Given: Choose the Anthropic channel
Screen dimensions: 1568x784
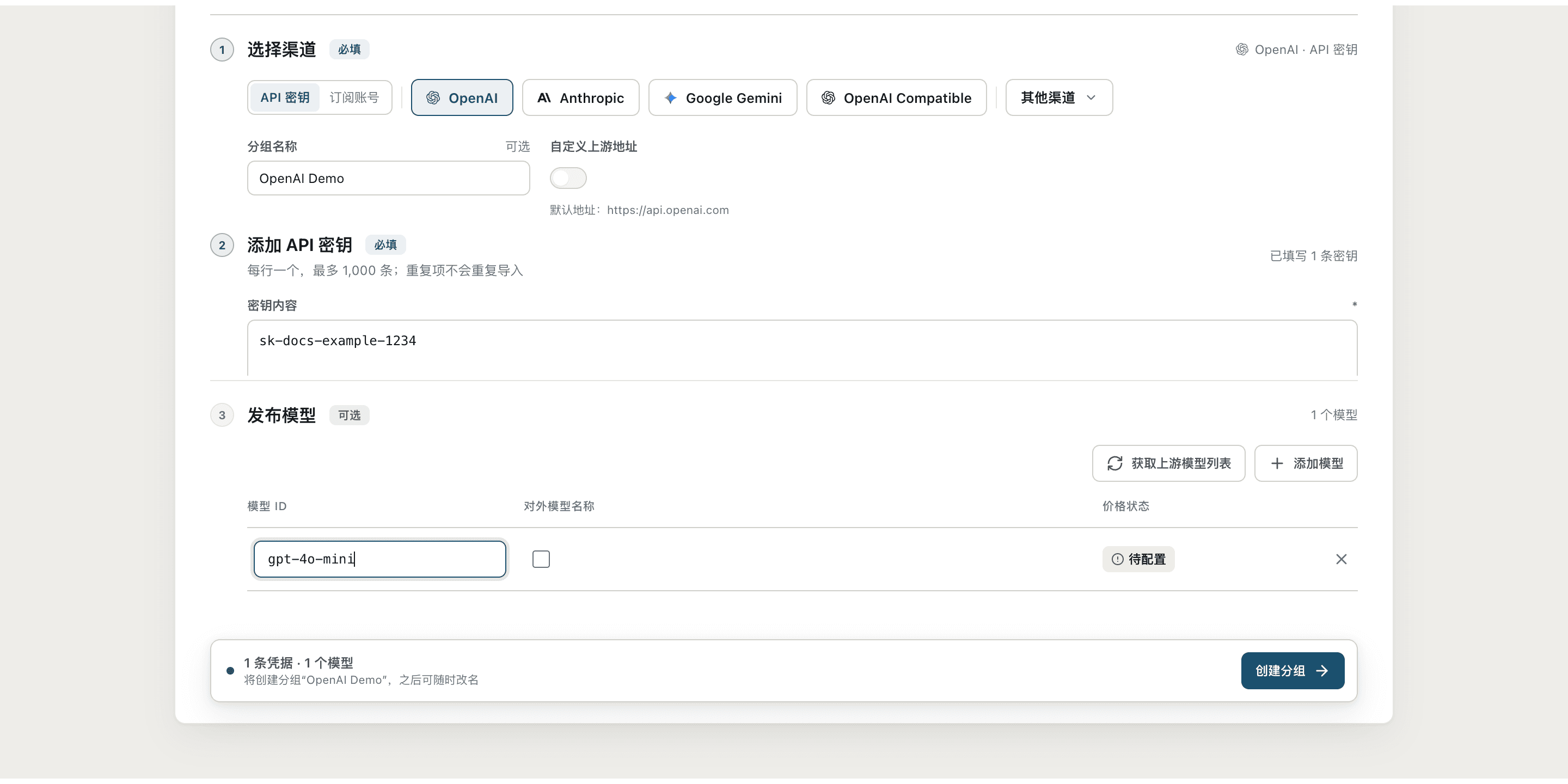Looking at the screenshot, I should tap(581, 97).
